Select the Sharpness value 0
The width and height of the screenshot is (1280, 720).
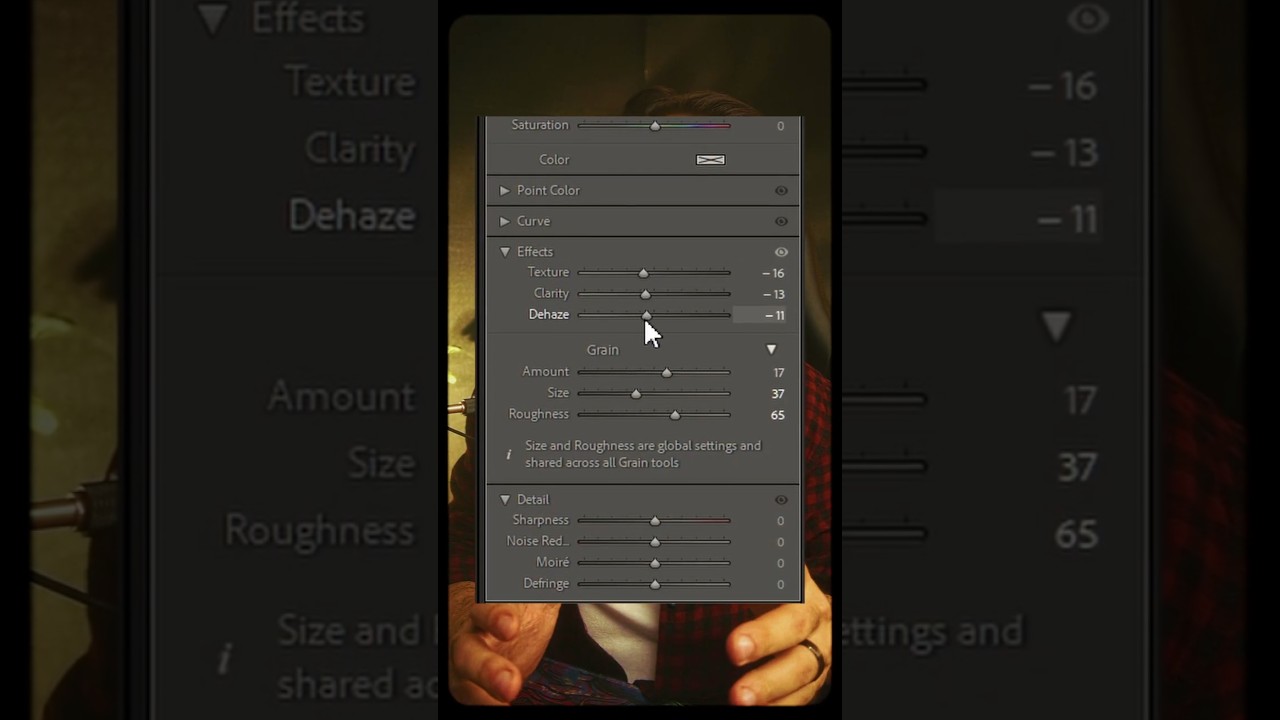780,521
